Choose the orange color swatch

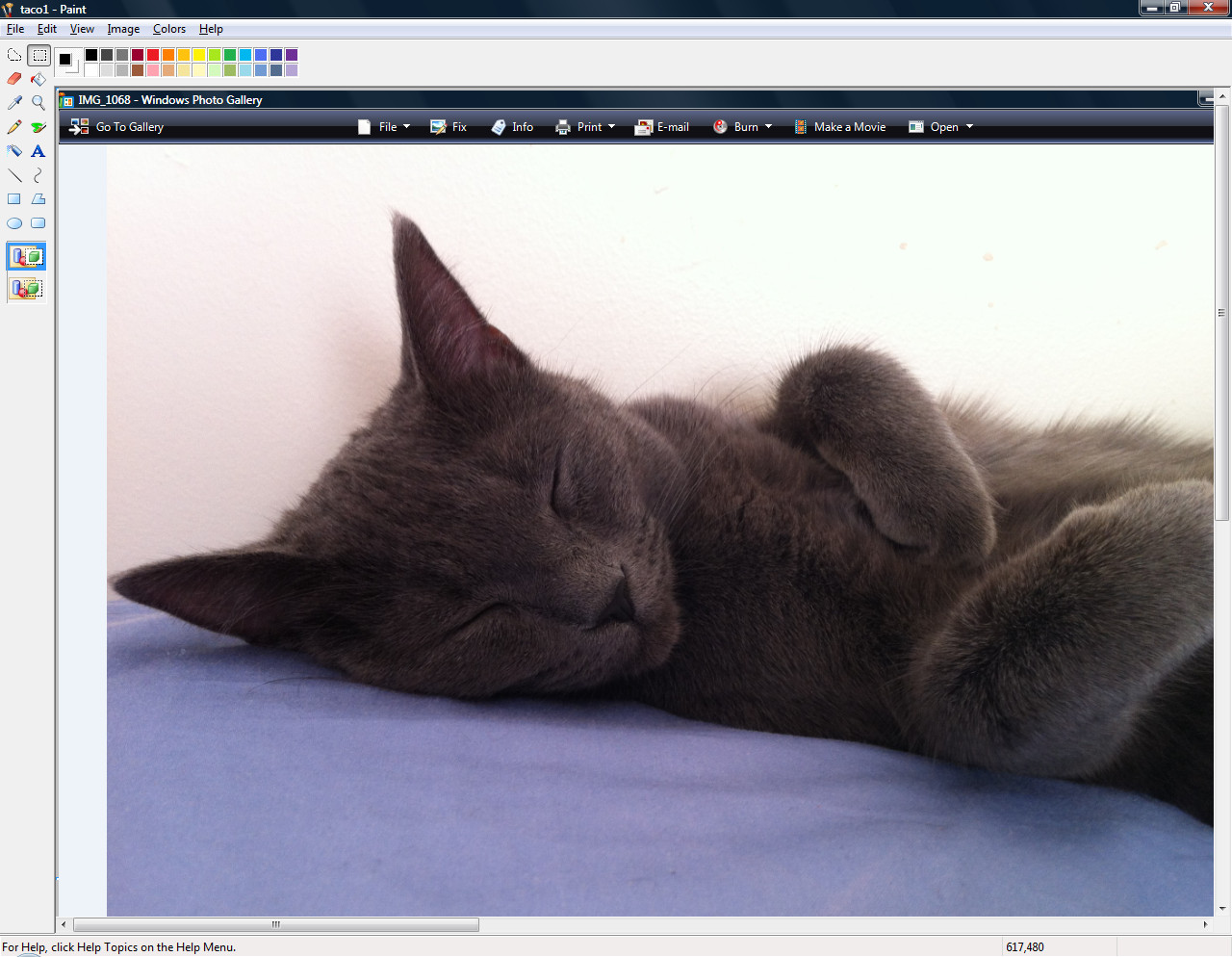[x=168, y=55]
